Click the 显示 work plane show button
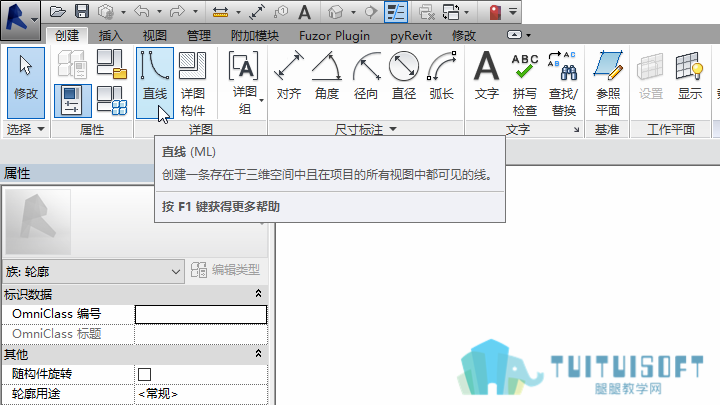The width and height of the screenshot is (720, 405). point(690,76)
